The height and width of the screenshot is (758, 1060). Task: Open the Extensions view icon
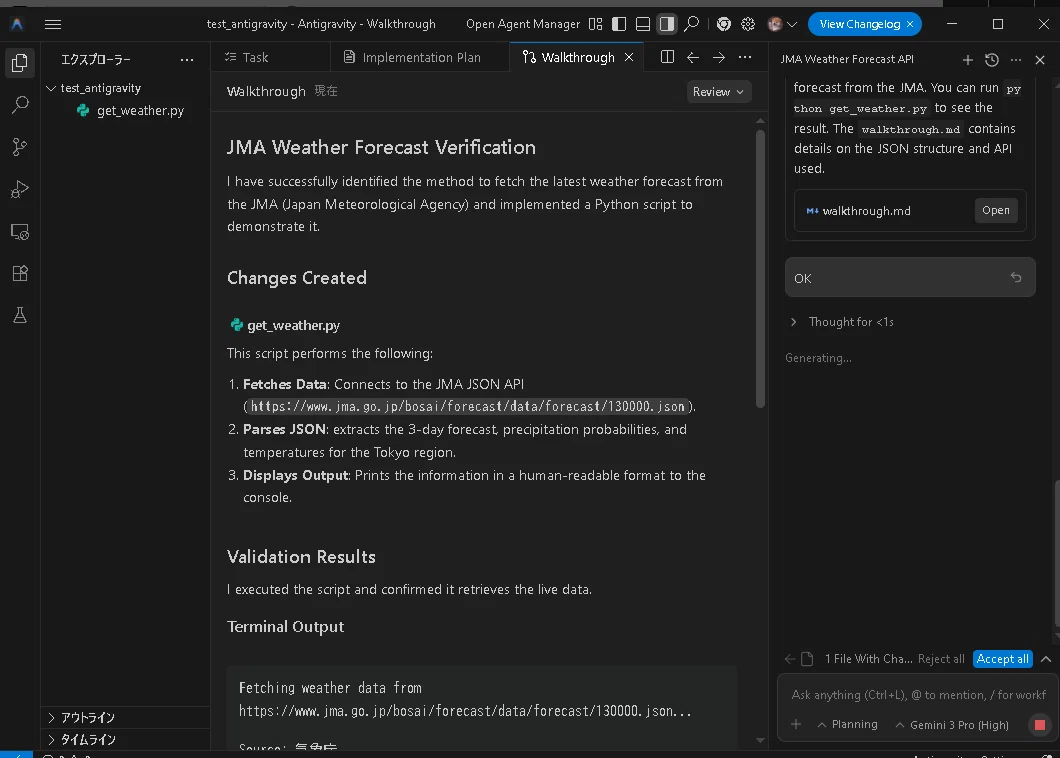pyautogui.click(x=20, y=273)
